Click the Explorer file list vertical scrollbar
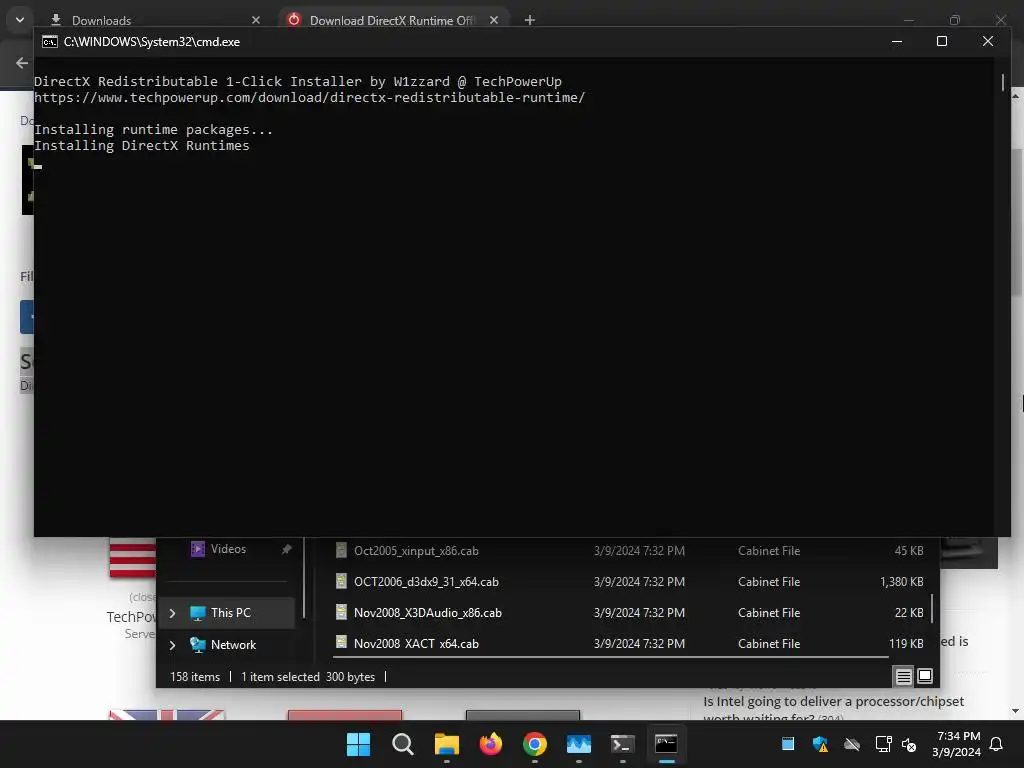The image size is (1024, 768). pyautogui.click(x=932, y=607)
